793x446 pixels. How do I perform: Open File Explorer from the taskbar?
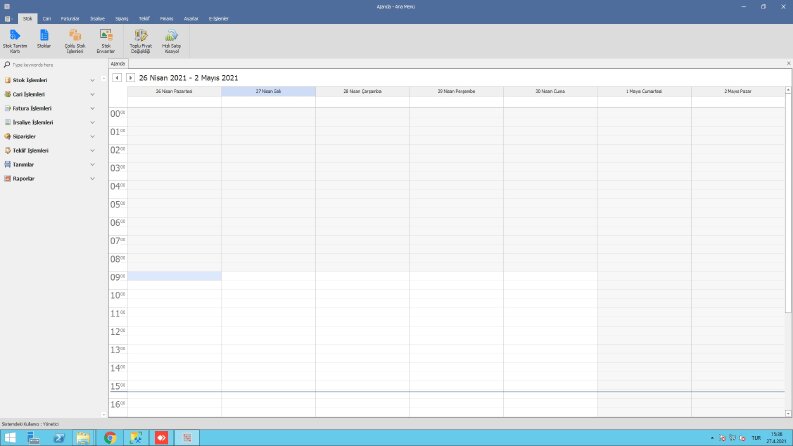pyautogui.click(x=83, y=437)
